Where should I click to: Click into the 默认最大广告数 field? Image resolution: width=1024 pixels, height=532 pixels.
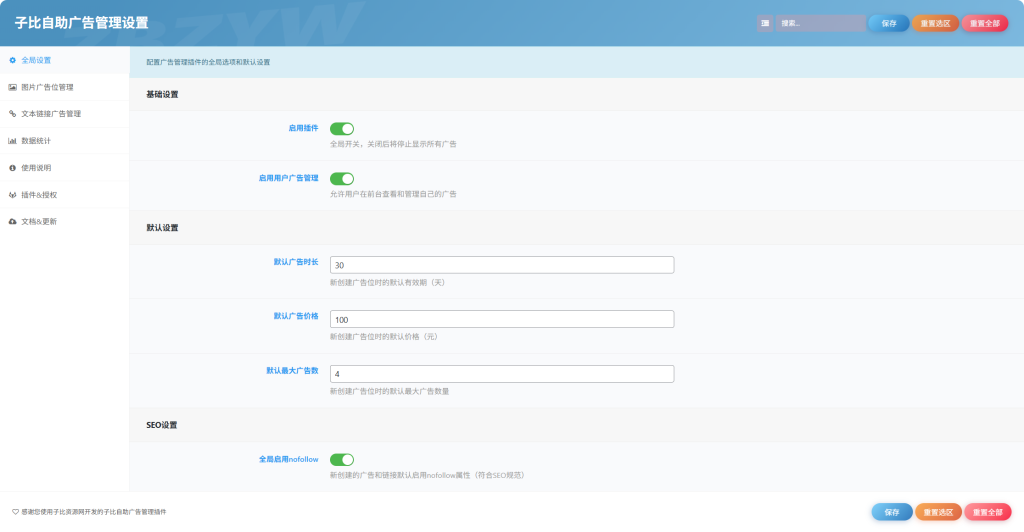click(x=502, y=374)
